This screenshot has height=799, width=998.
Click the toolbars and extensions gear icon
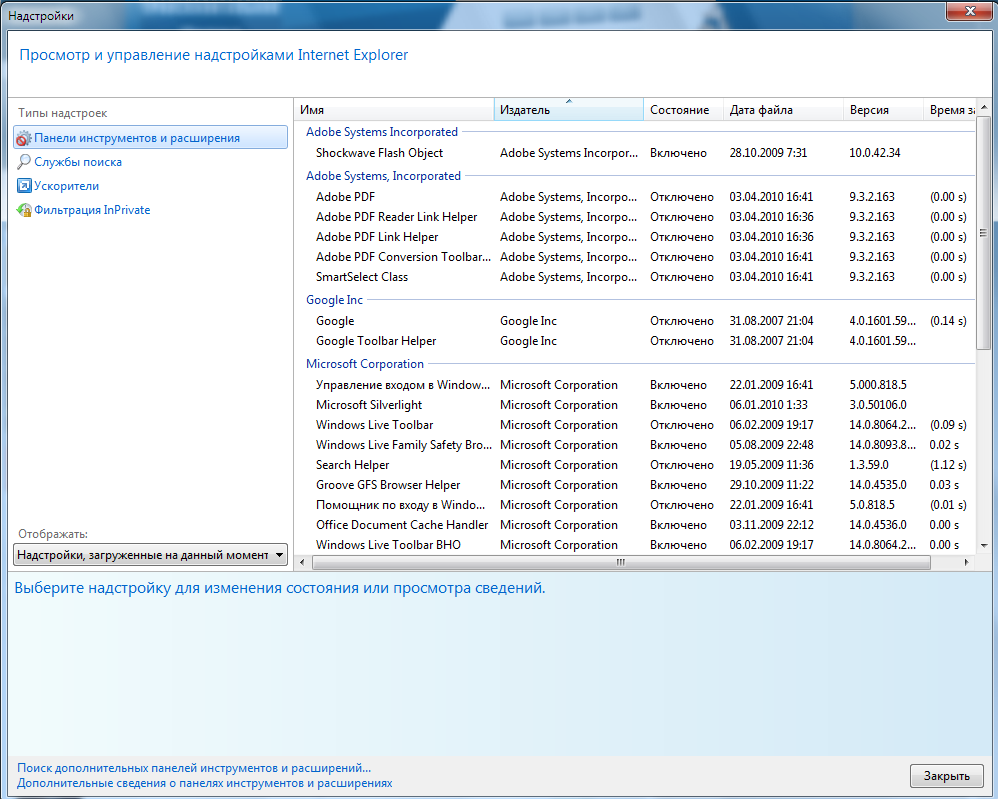tap(24, 138)
